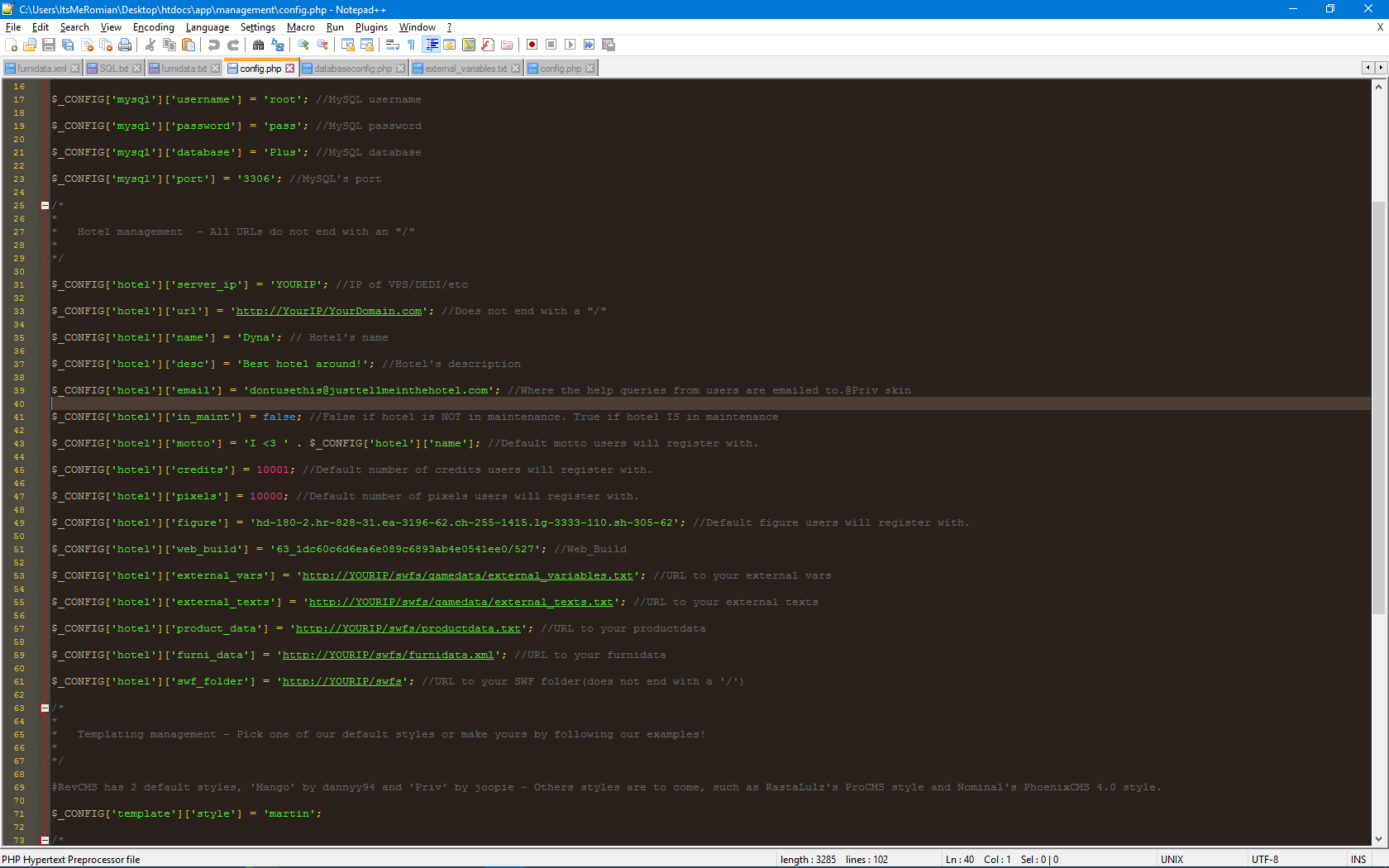Viewport: 1389px width, 868px height.
Task: Redo the last edit via toolbar
Action: [x=233, y=45]
